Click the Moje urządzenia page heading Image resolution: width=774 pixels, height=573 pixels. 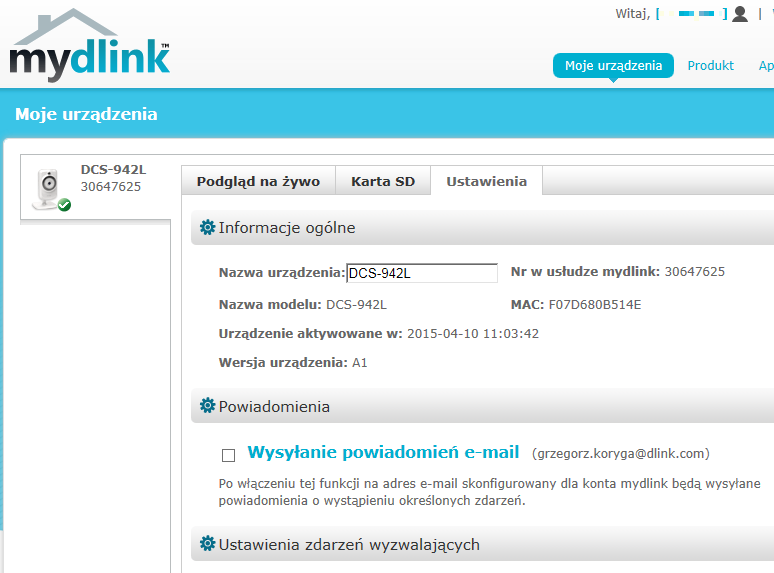click(x=86, y=114)
